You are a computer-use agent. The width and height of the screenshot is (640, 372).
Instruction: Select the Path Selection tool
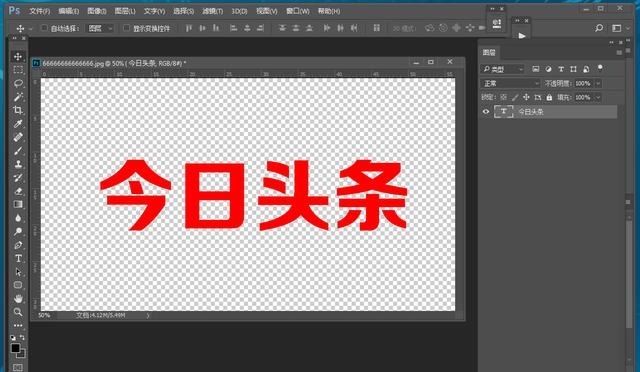[18, 272]
